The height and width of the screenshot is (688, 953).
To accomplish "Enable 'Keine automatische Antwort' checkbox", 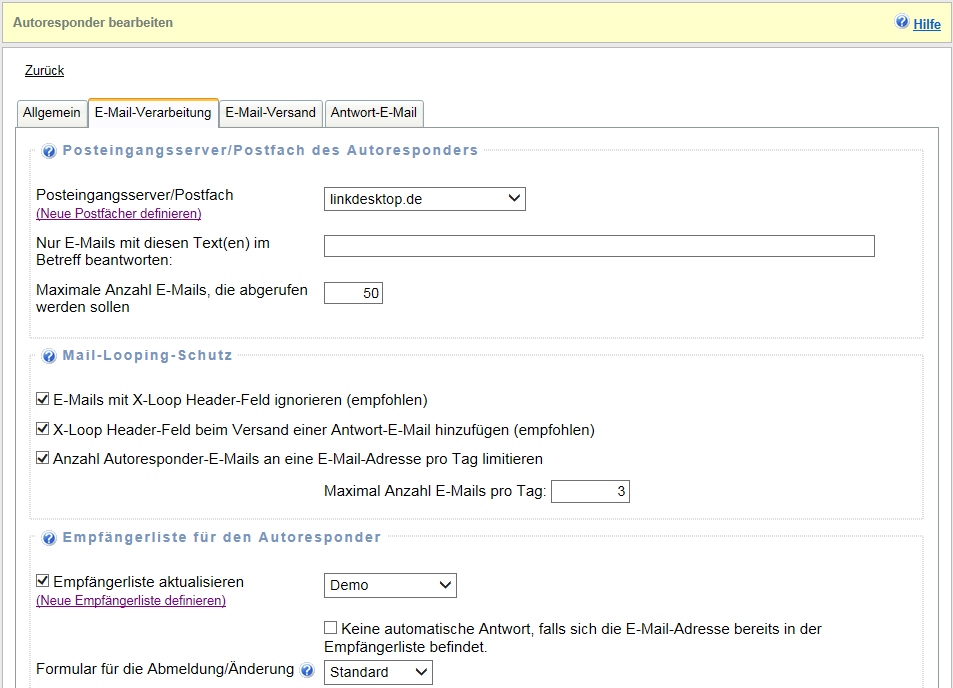I will pyautogui.click(x=330, y=629).
